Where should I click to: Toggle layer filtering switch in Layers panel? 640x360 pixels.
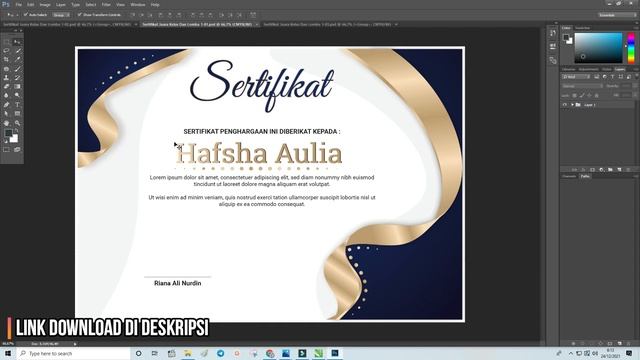[x=636, y=76]
